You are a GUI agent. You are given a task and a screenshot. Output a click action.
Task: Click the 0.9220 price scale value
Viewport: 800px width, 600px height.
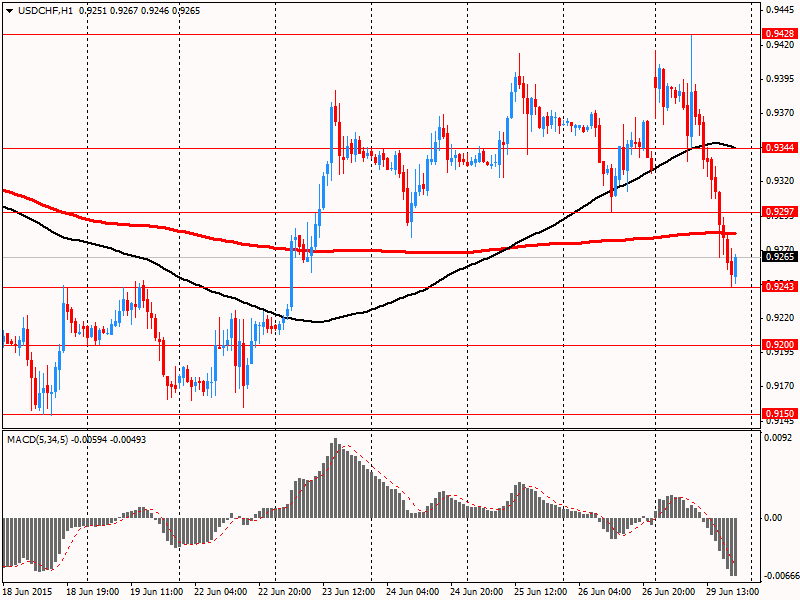(781, 318)
